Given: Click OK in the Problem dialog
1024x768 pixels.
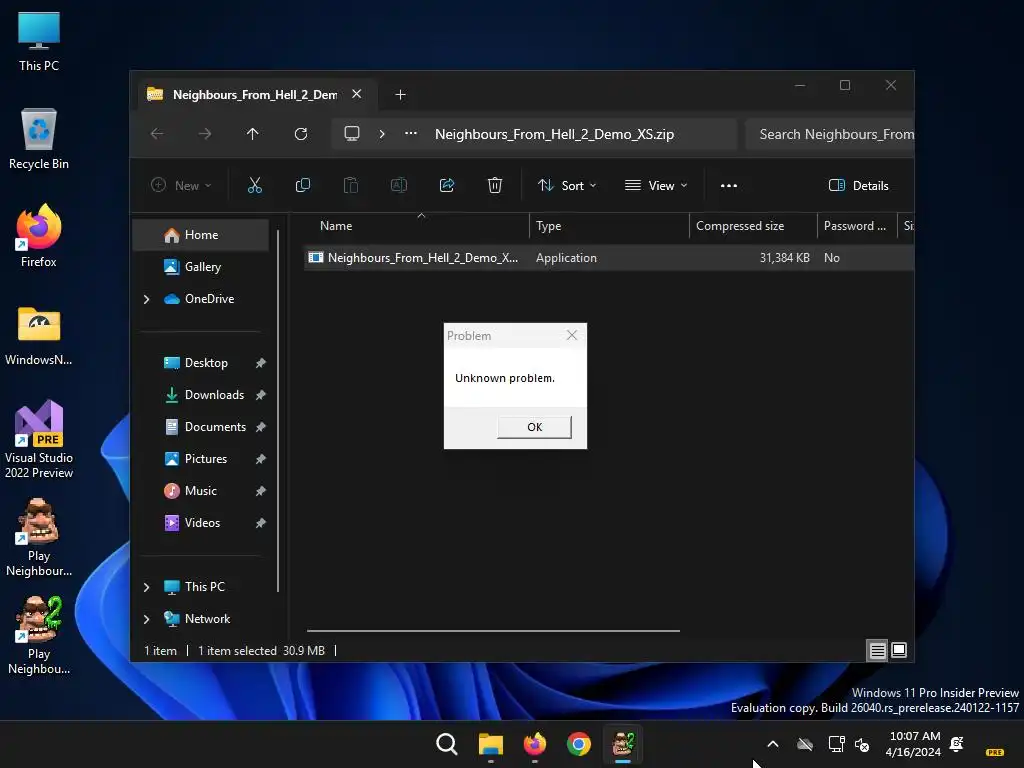Looking at the screenshot, I should pyautogui.click(x=534, y=427).
